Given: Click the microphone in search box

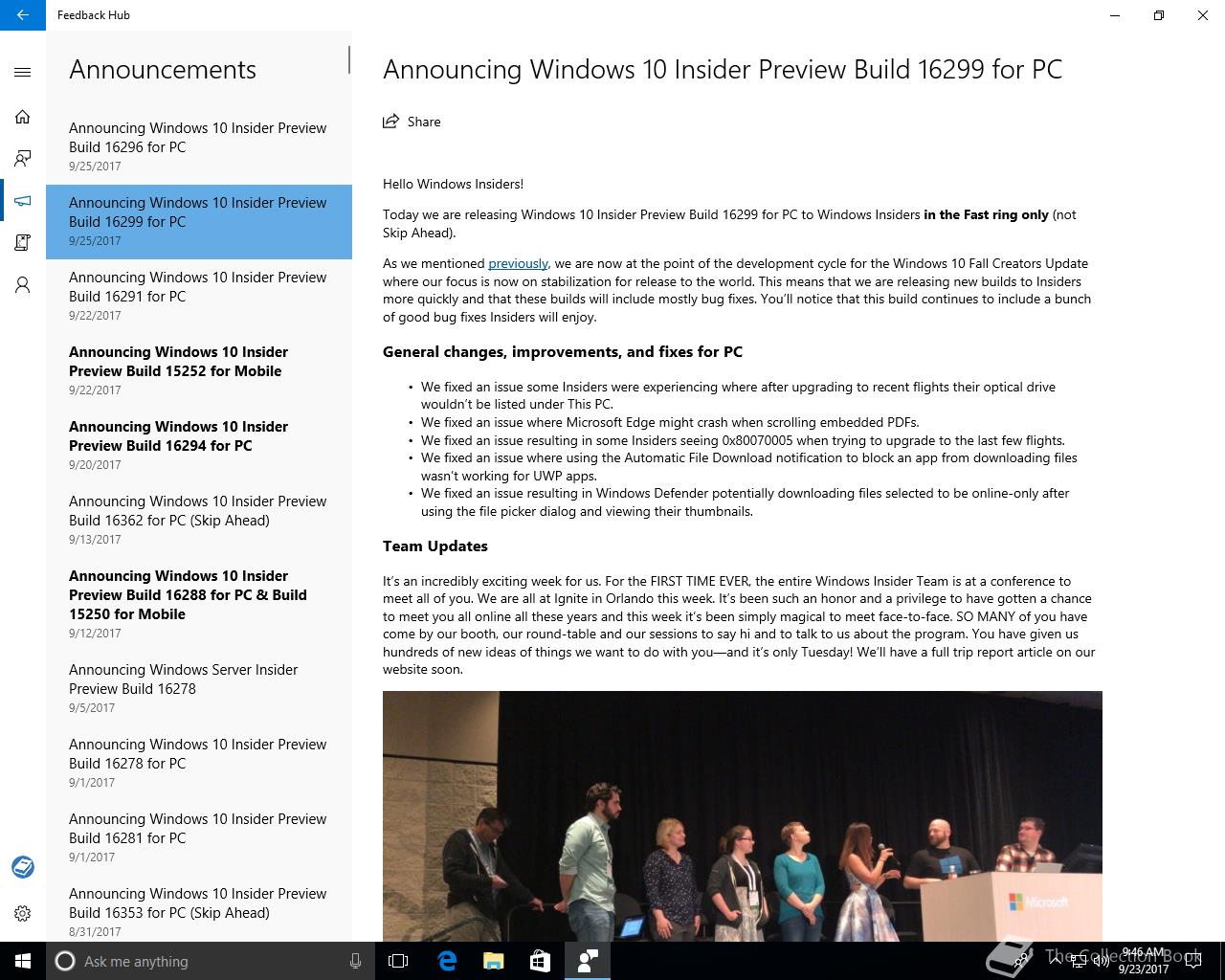Looking at the screenshot, I should click(x=355, y=961).
